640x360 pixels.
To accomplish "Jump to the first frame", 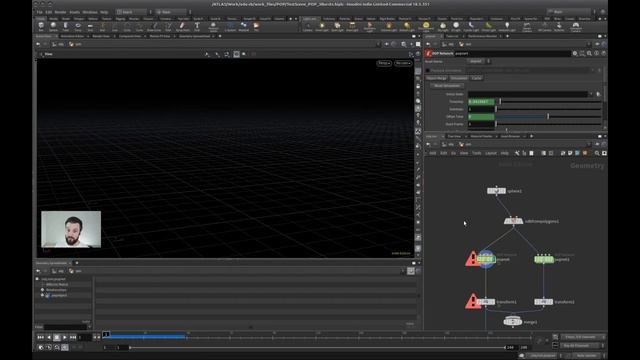I will [40, 338].
